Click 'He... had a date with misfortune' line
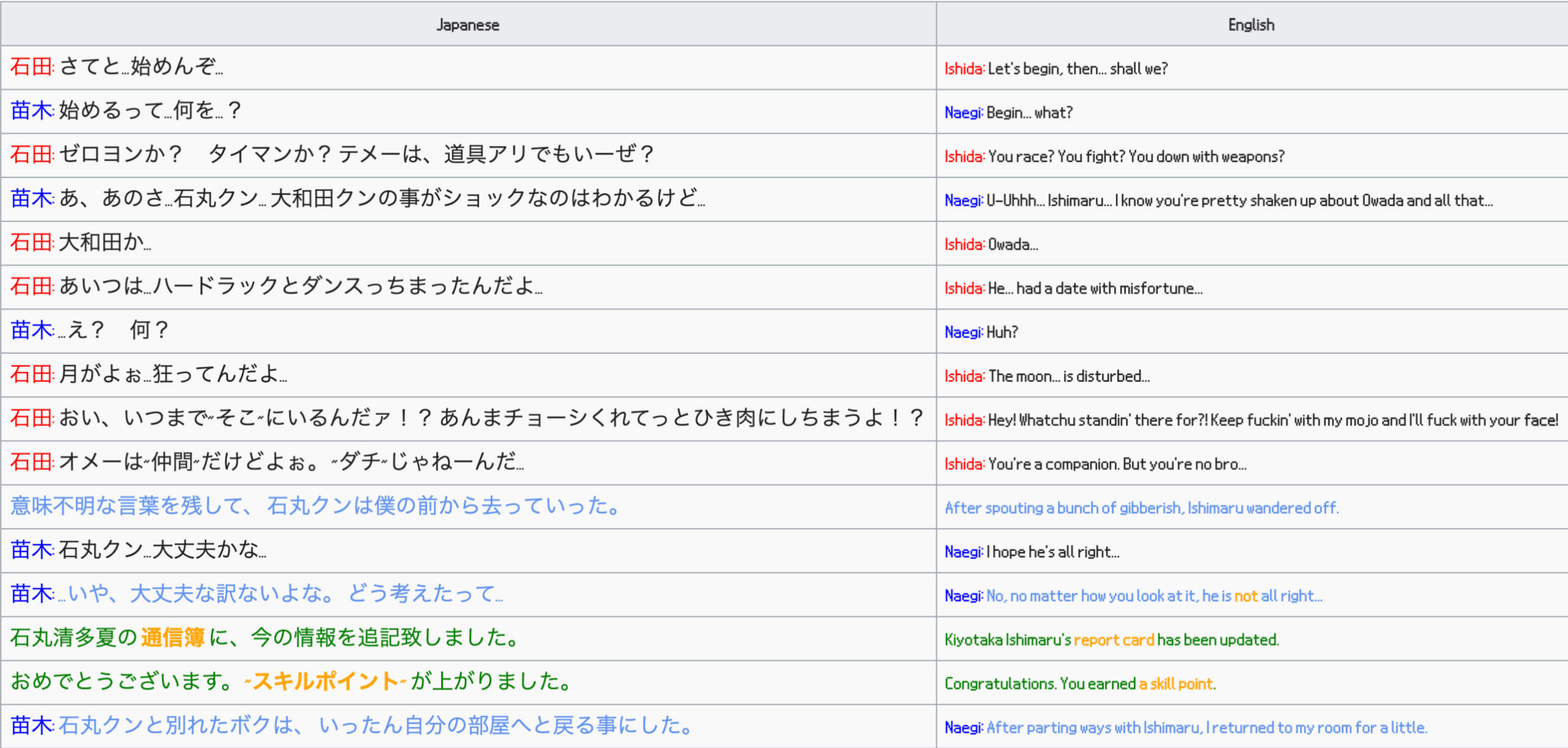Image resolution: width=1568 pixels, height=748 pixels. click(x=1095, y=288)
